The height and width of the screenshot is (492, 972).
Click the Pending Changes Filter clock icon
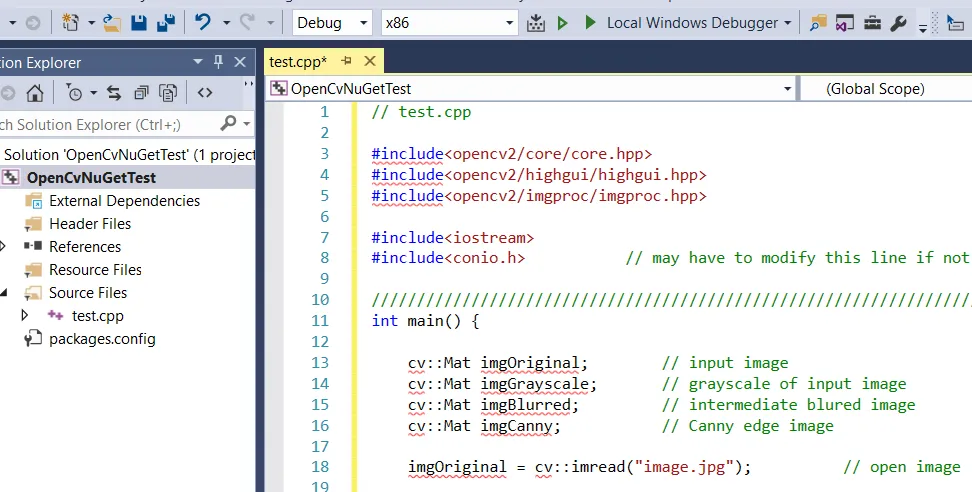coord(74,93)
